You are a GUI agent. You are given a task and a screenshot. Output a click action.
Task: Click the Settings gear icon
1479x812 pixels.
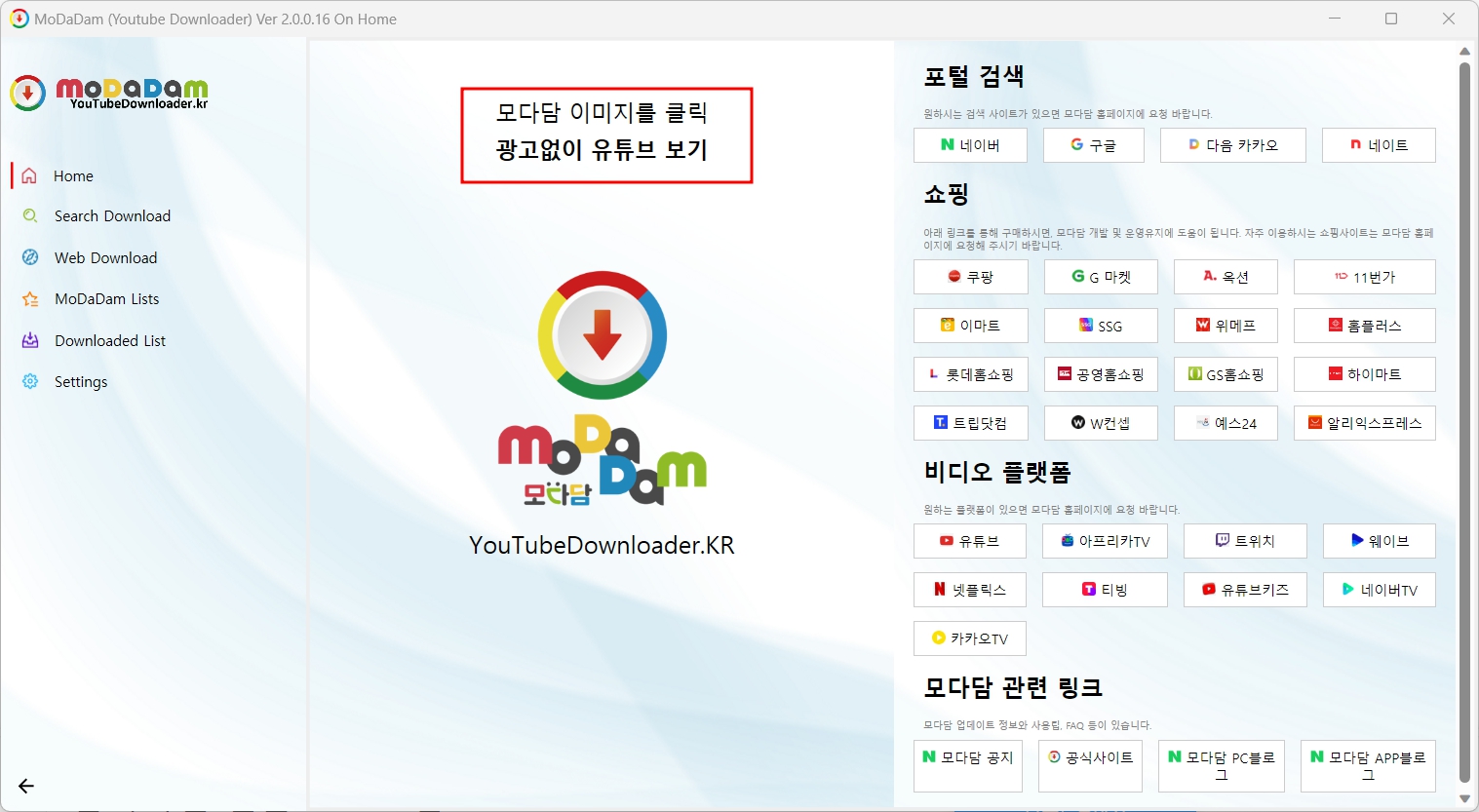point(30,381)
